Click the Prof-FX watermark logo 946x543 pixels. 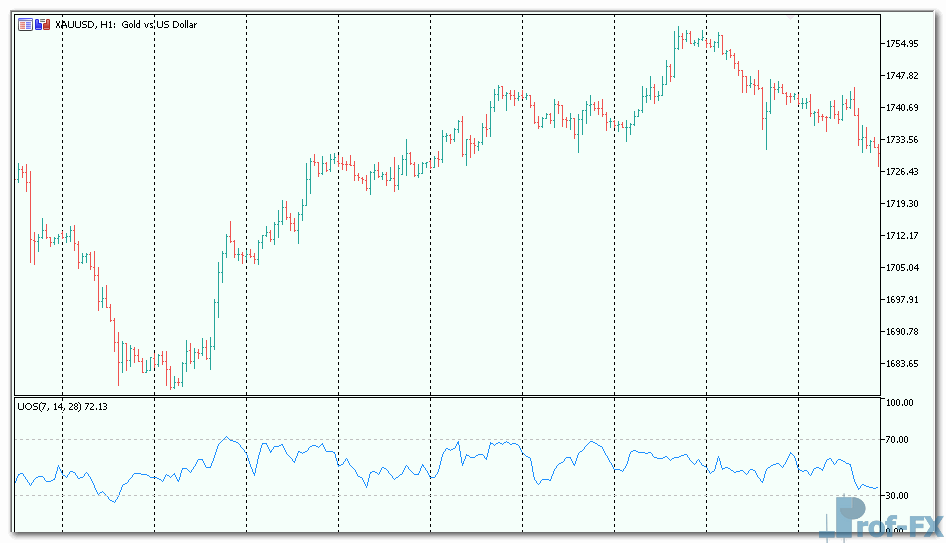coord(880,521)
